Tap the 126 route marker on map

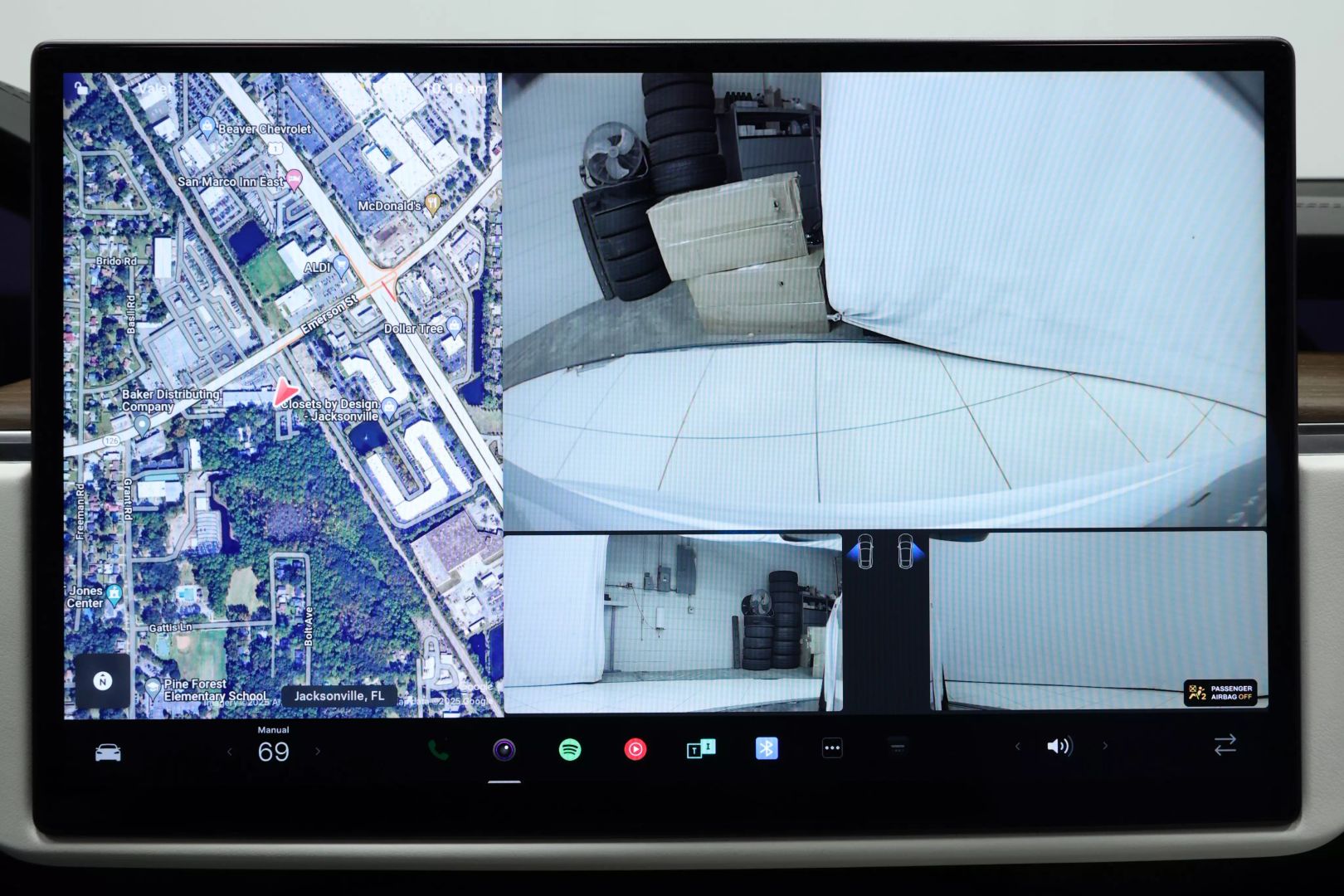[112, 441]
